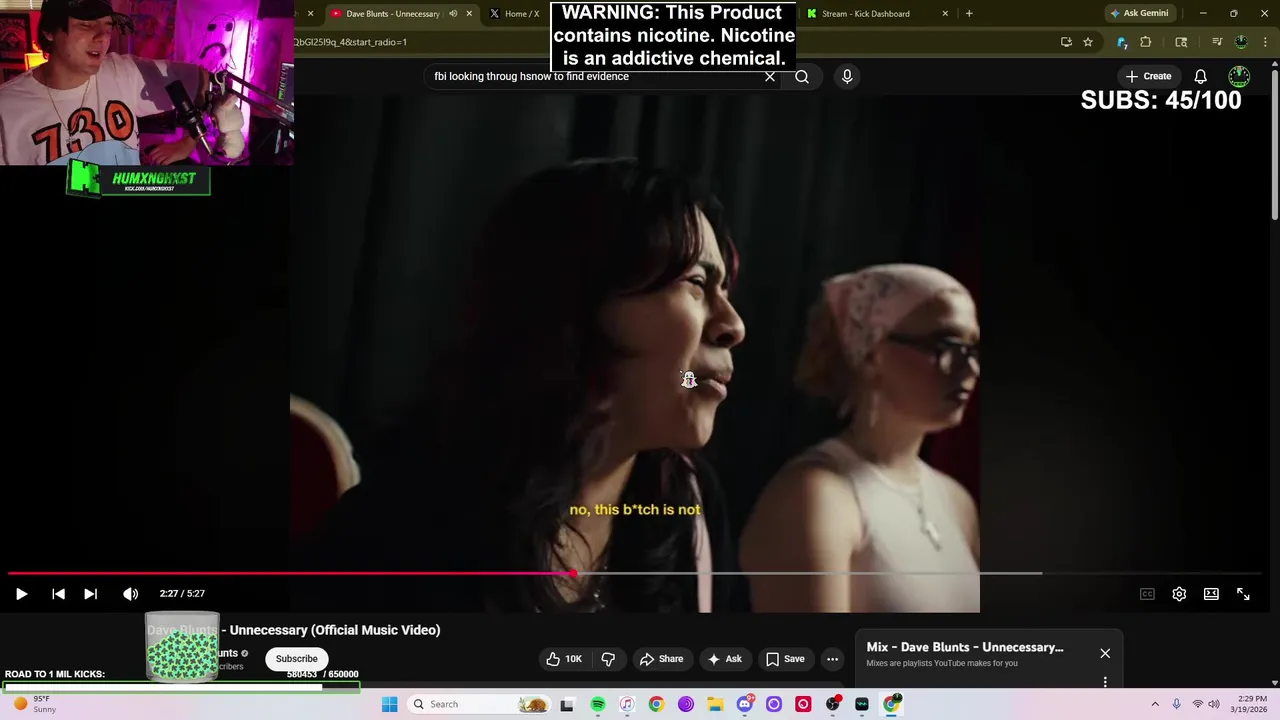Enter fullscreen video mode
This screenshot has width=1280, height=720.
(1243, 594)
